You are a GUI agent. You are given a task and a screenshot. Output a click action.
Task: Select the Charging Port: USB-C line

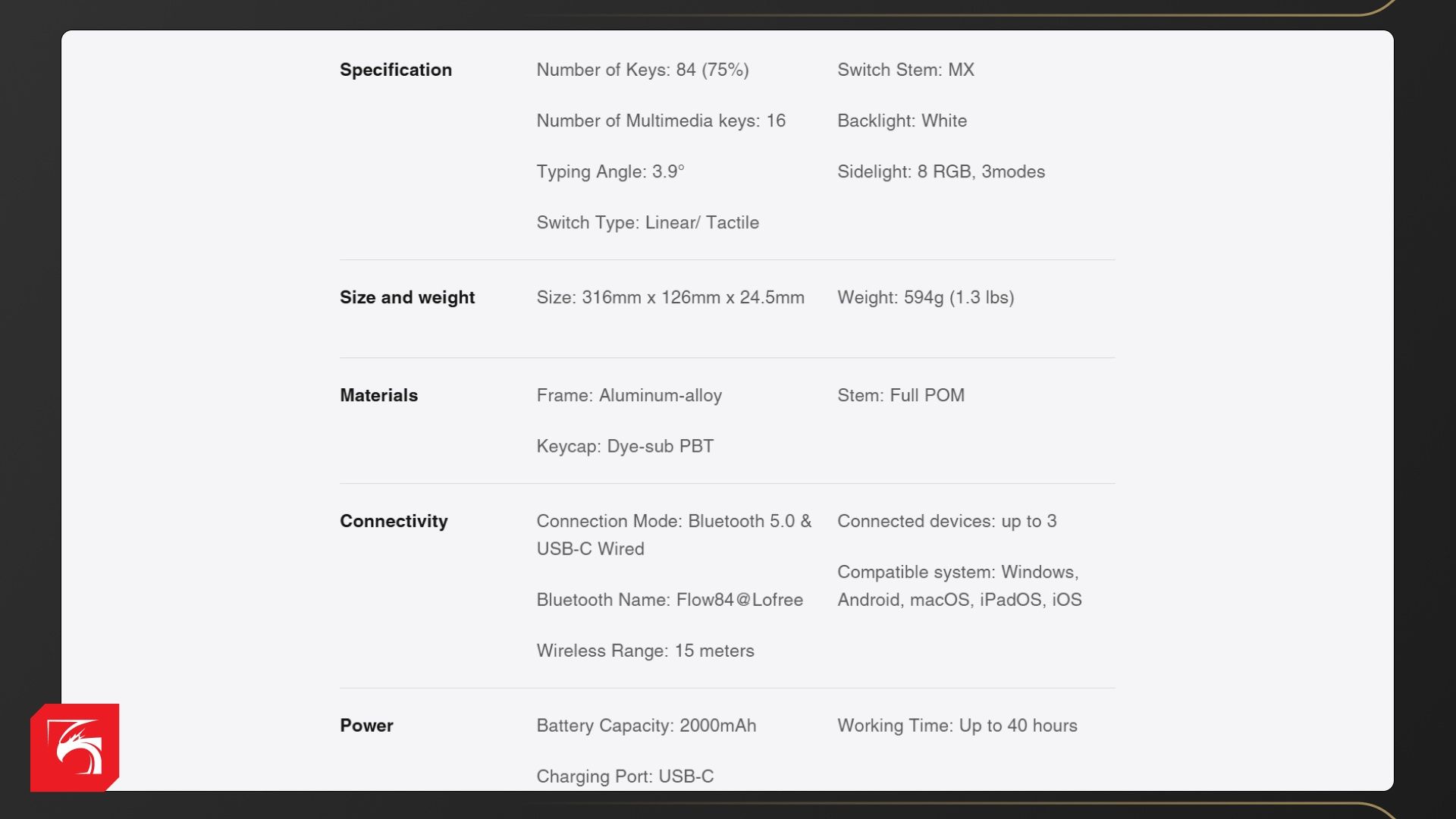point(625,777)
